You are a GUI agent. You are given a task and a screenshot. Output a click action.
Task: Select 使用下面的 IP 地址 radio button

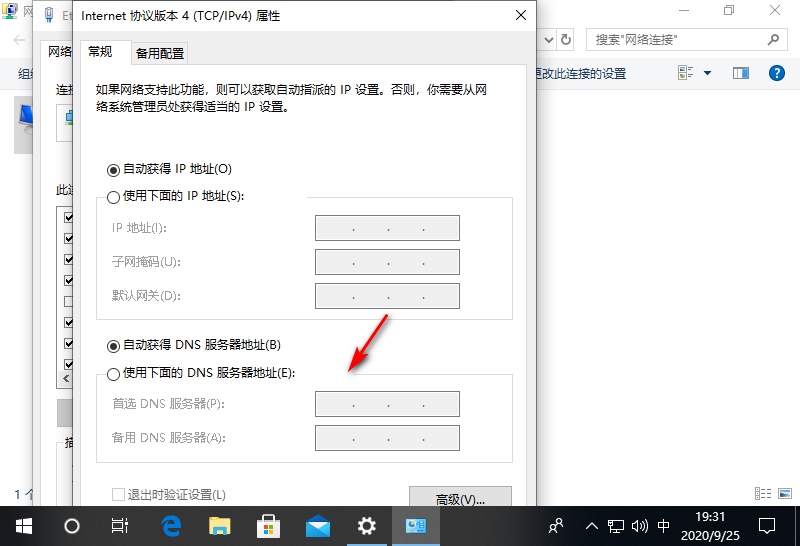(113, 197)
